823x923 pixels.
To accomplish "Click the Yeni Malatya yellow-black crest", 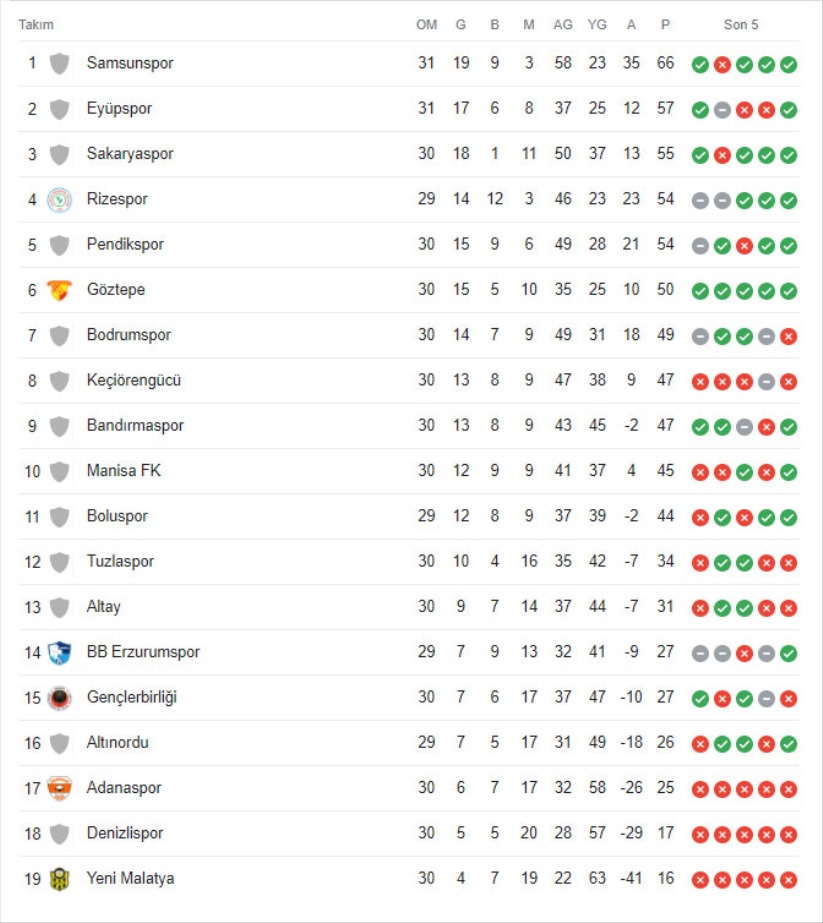I will coord(59,879).
